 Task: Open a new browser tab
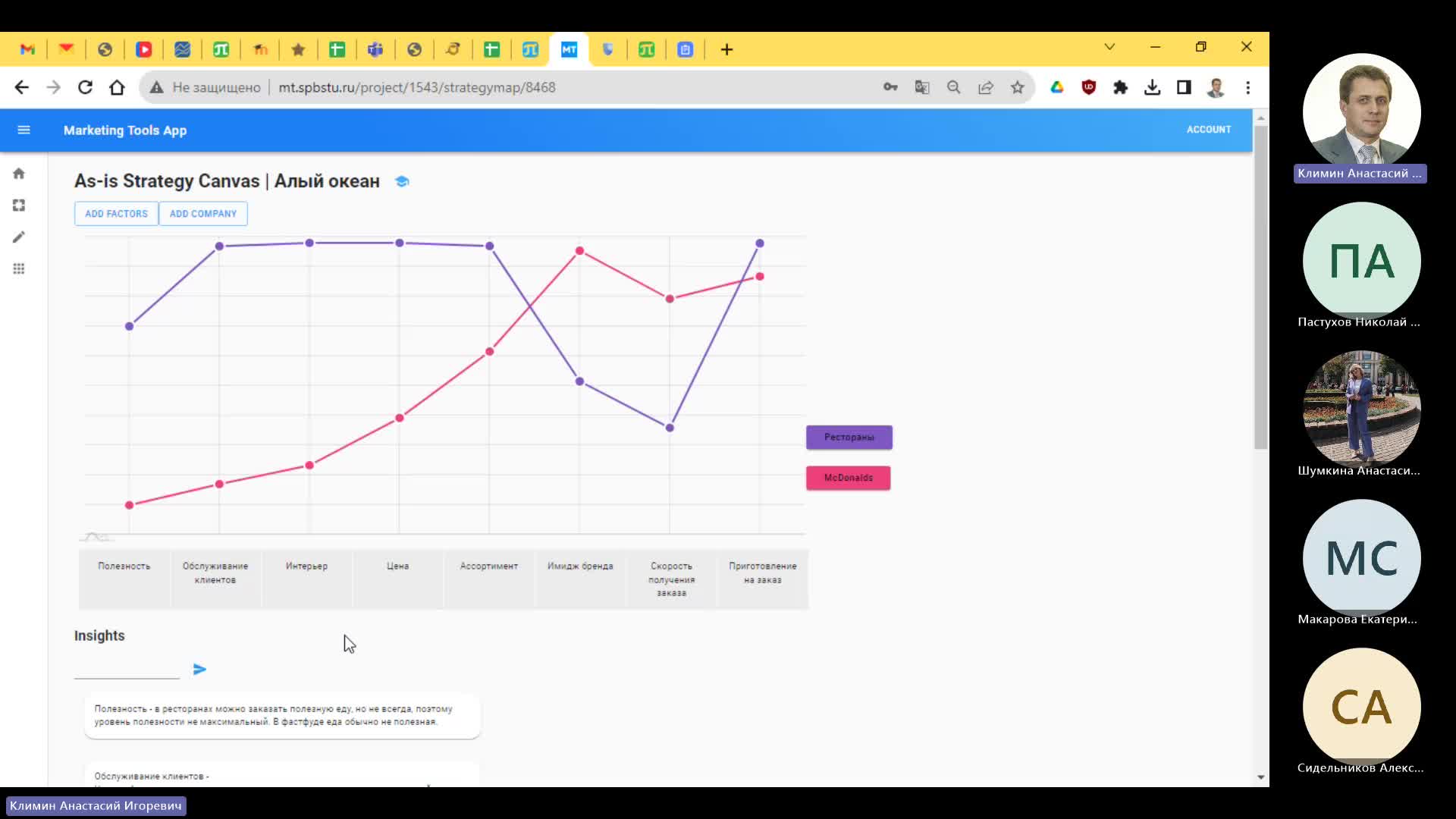click(726, 49)
